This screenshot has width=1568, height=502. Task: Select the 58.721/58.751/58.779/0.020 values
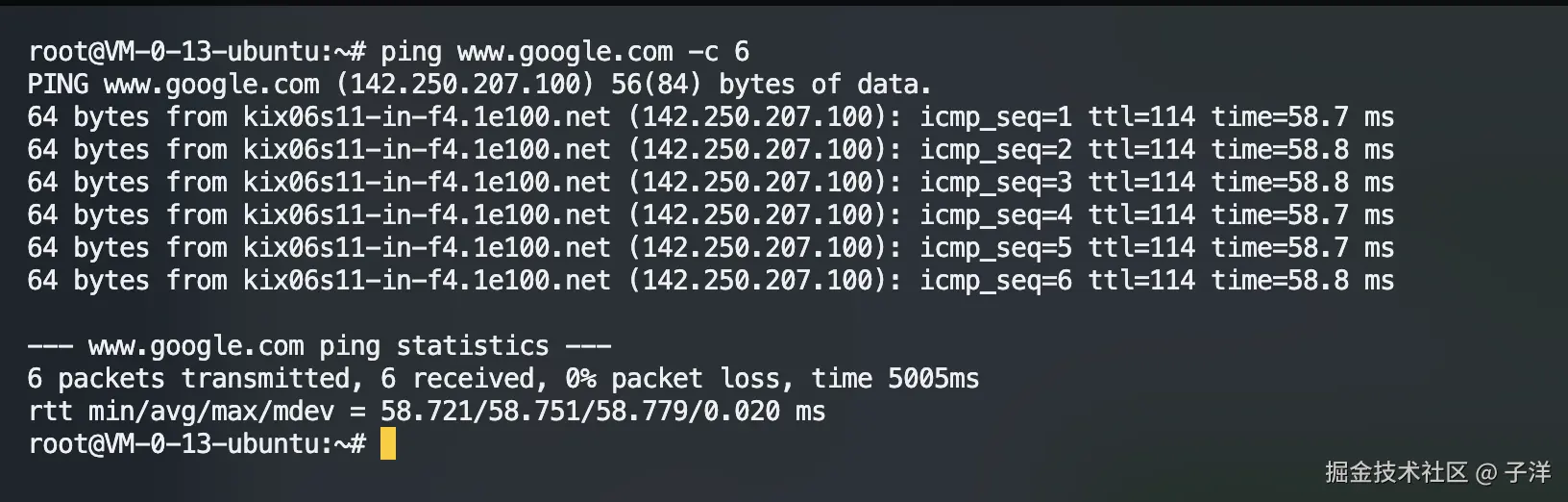(x=580, y=412)
